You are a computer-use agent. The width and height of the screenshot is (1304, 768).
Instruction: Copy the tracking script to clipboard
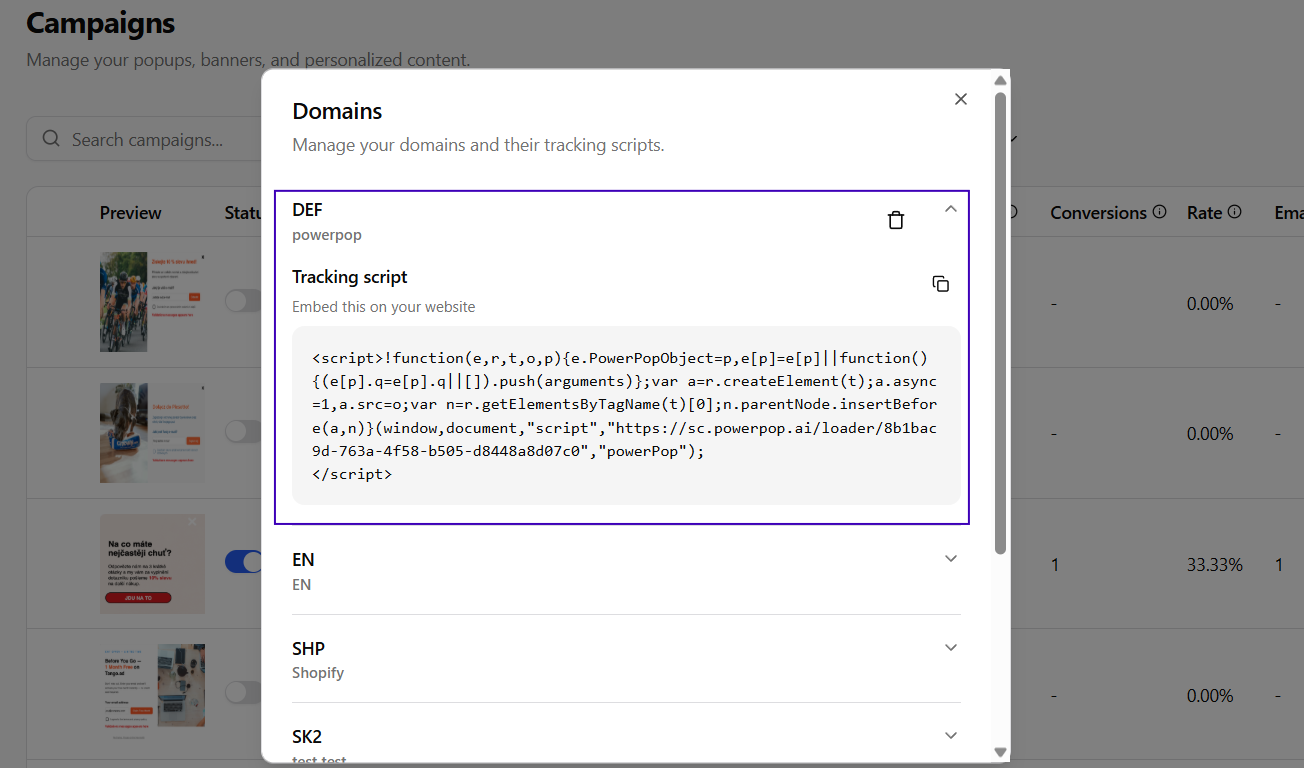[940, 284]
